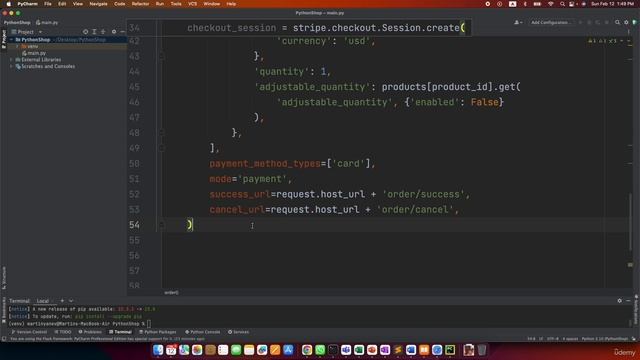640x360 pixels.
Task: Open the Tools menu
Action: click(x=176, y=4)
